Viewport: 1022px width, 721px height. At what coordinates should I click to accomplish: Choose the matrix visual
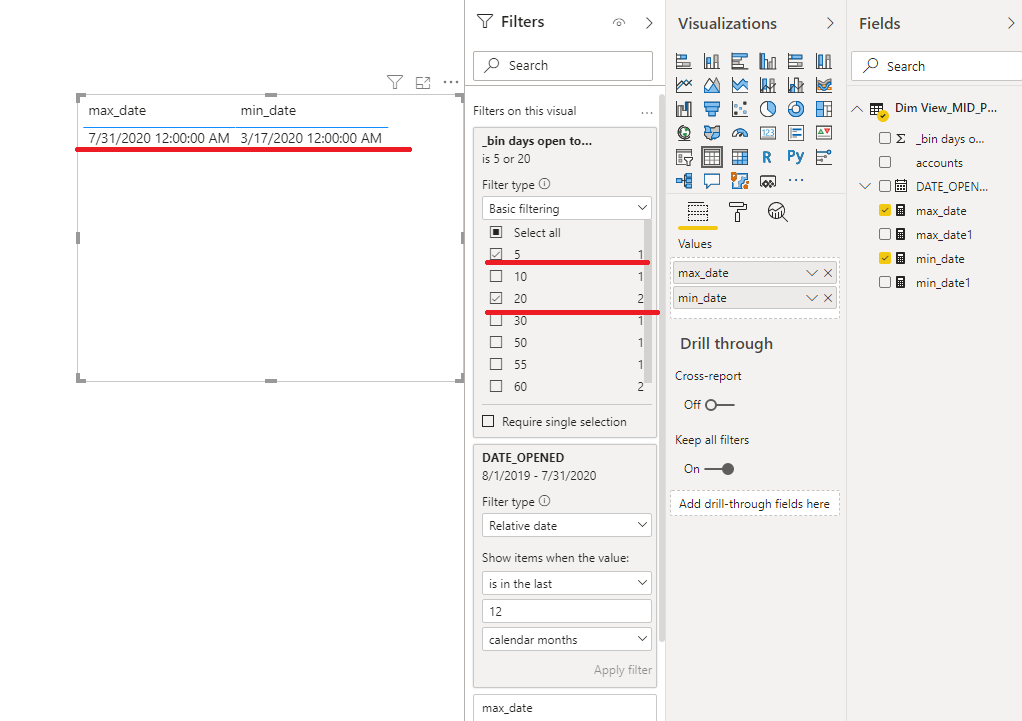(x=740, y=157)
